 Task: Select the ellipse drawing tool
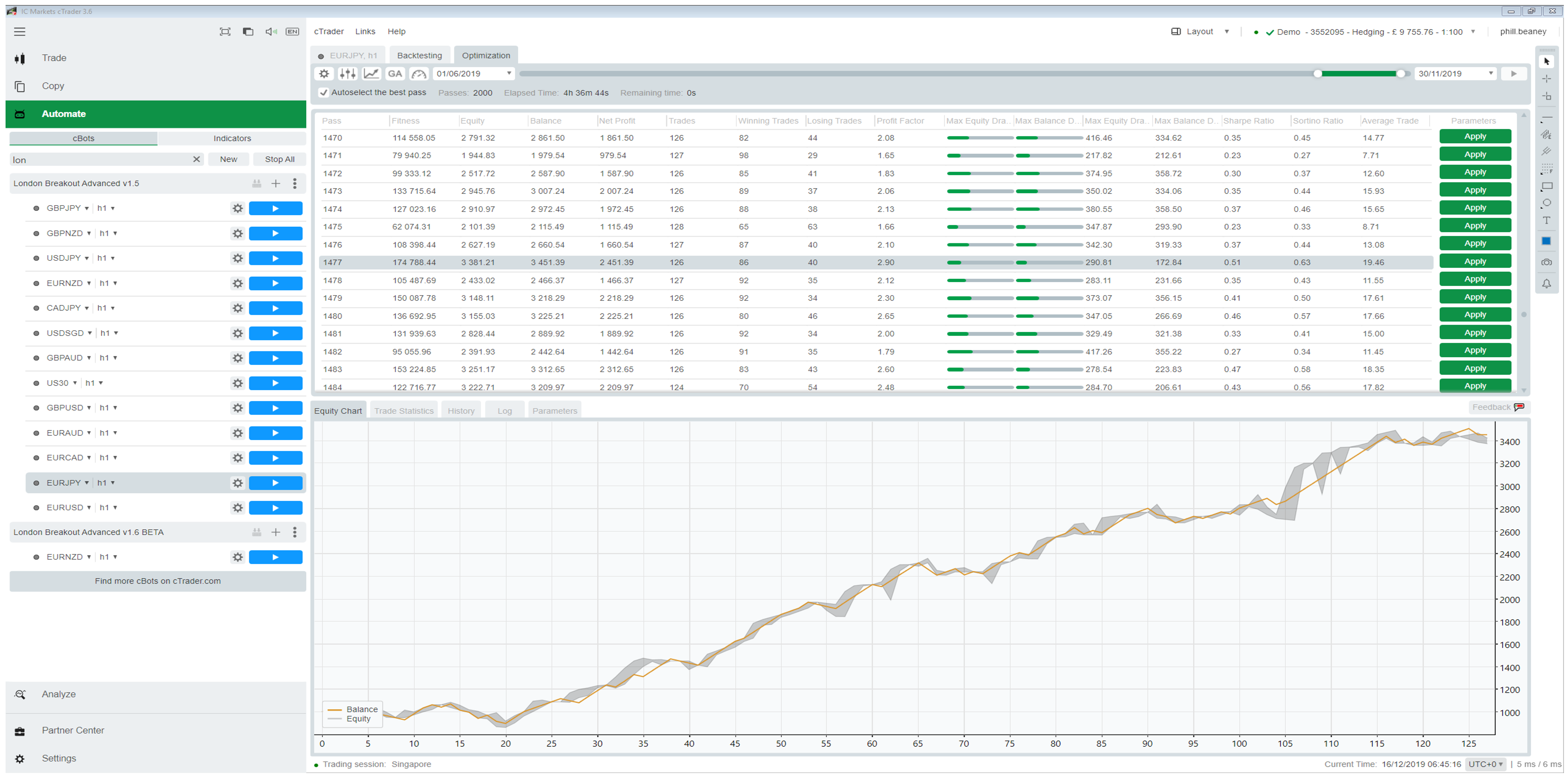1546,204
